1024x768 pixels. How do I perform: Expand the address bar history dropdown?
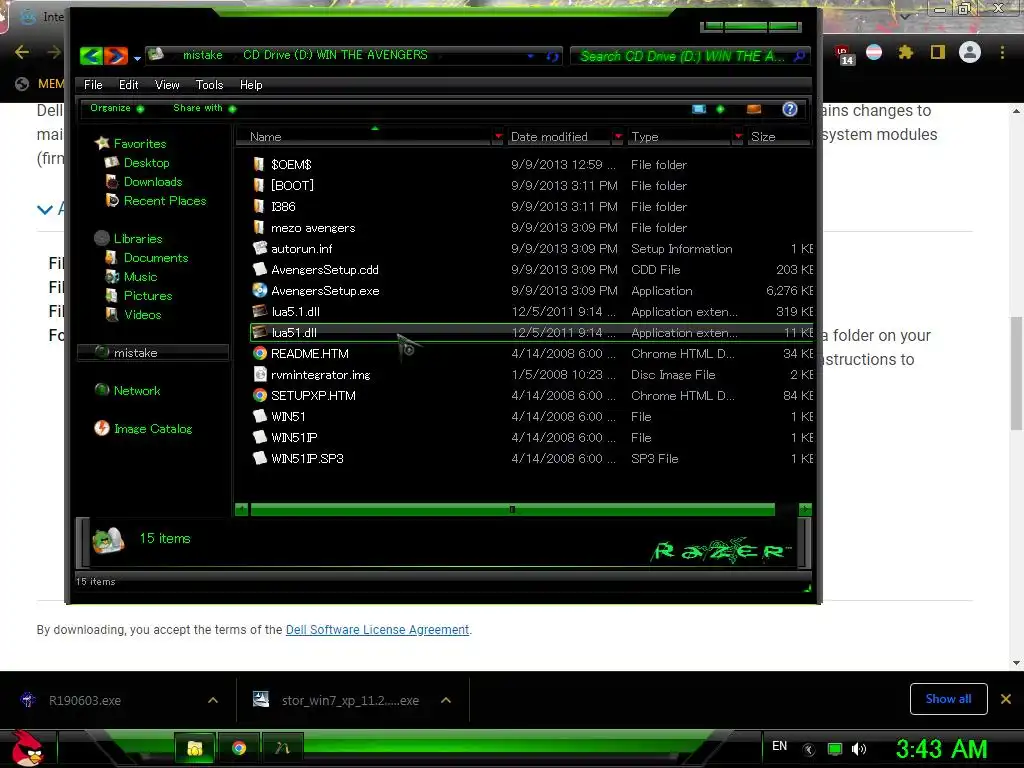(530, 57)
